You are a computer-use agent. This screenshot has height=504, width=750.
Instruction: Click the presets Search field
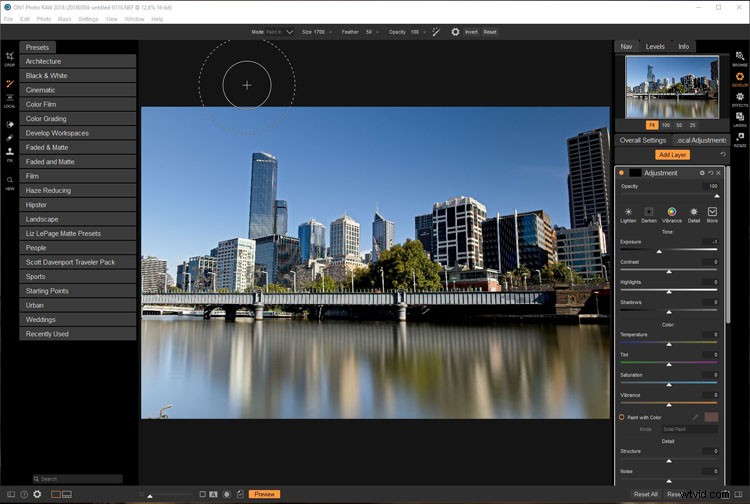click(77, 479)
